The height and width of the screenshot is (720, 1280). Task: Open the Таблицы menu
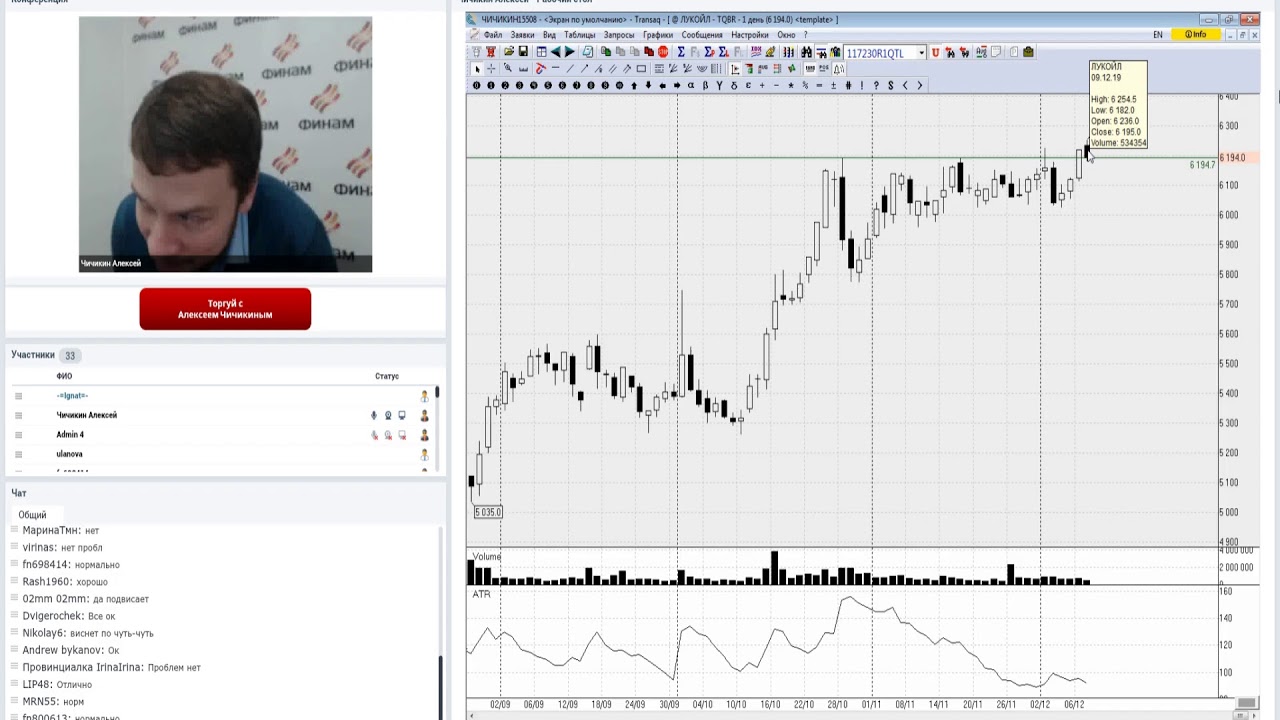coord(579,35)
